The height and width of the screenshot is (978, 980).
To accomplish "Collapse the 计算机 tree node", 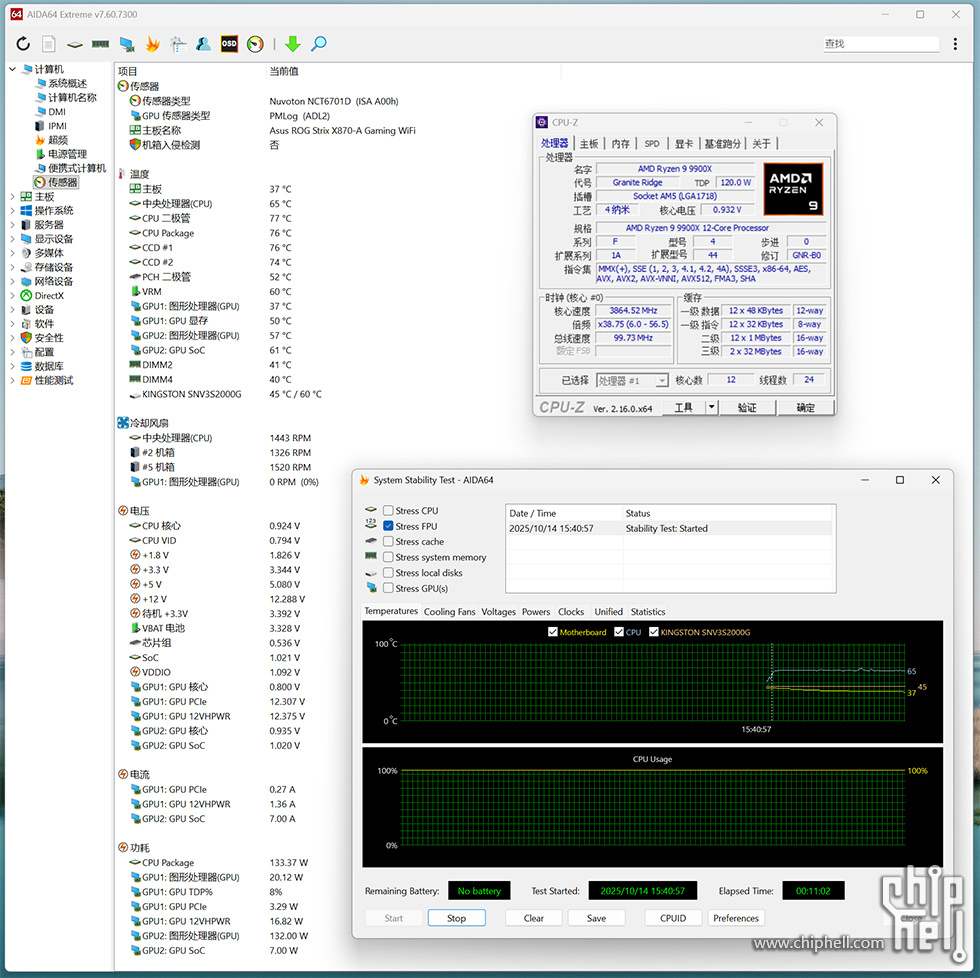I will (12, 69).
